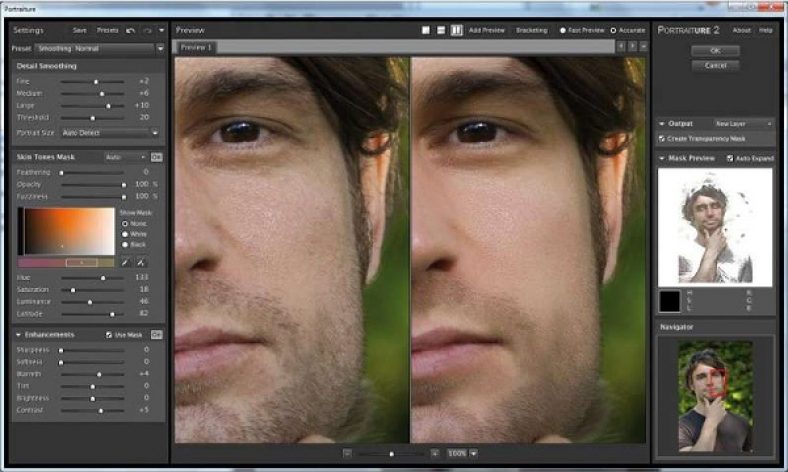This screenshot has height=472, width=788.
Task: Zoom in with the plus button
Action: 435,453
